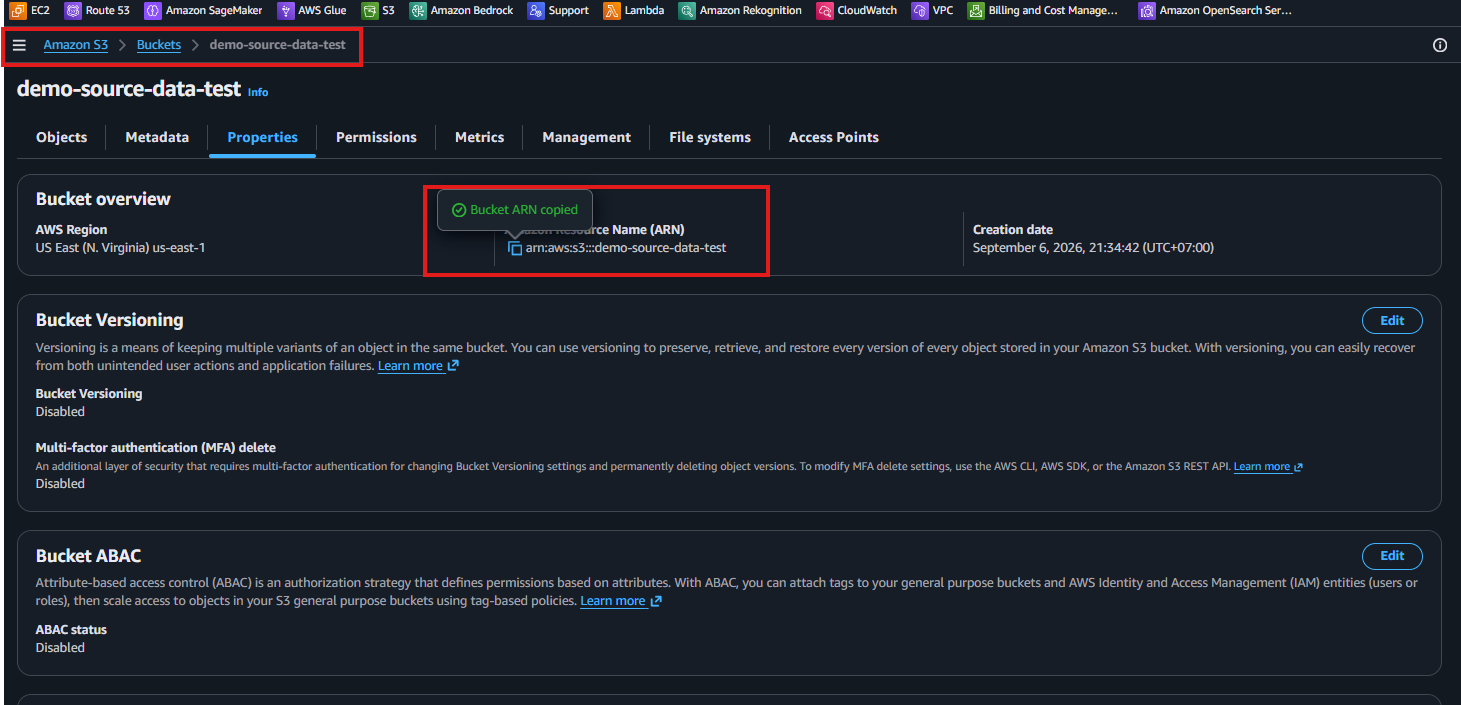Click the Bucket overview heading
The width and height of the screenshot is (1461, 705).
pos(103,199)
